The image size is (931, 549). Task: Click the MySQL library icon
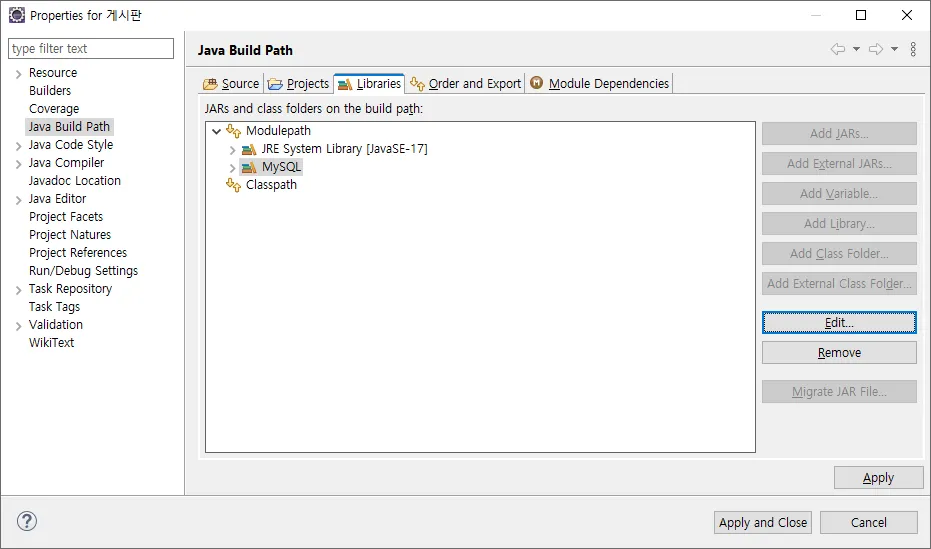(x=249, y=167)
